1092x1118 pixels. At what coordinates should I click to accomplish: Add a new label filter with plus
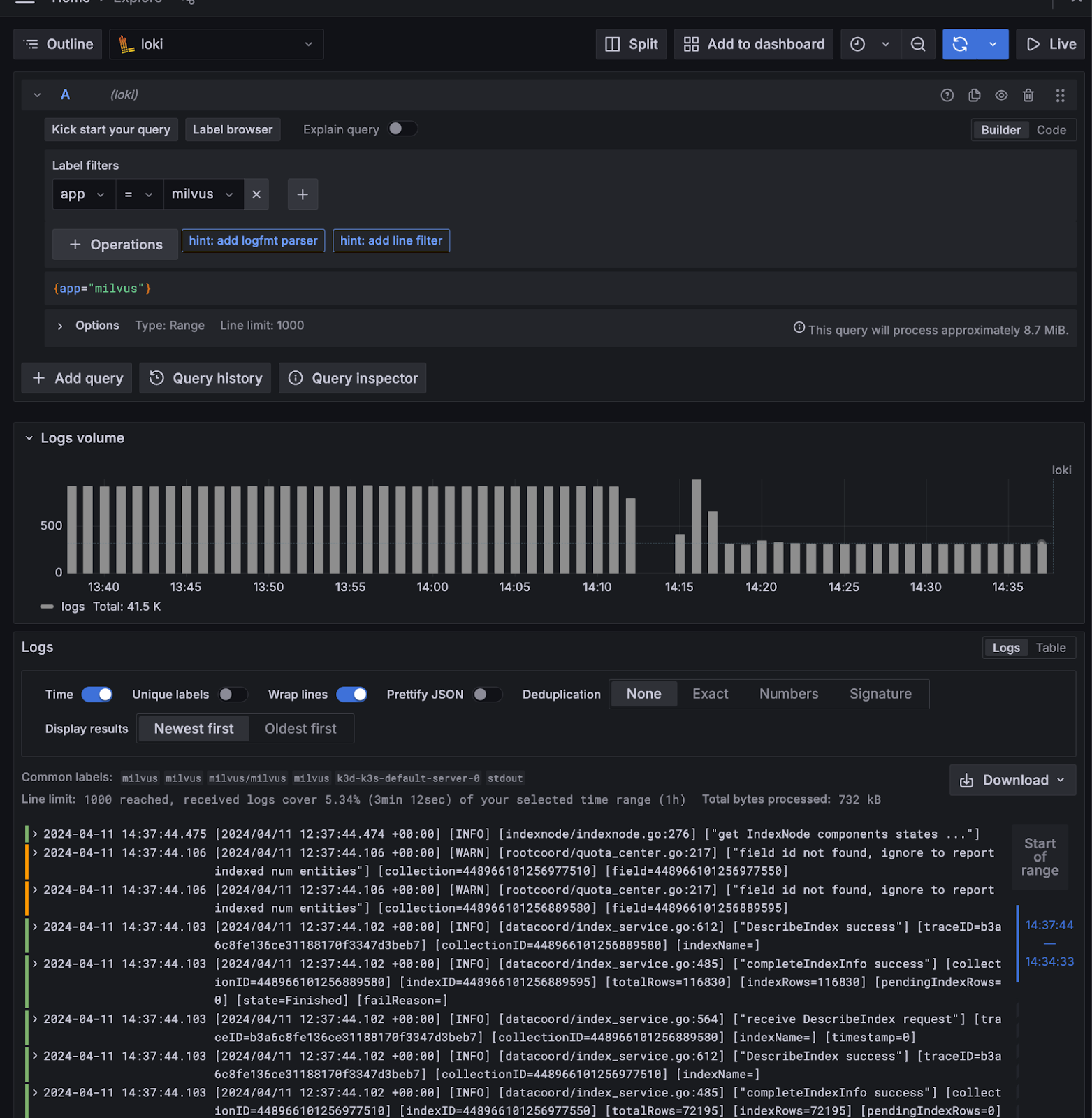point(303,194)
